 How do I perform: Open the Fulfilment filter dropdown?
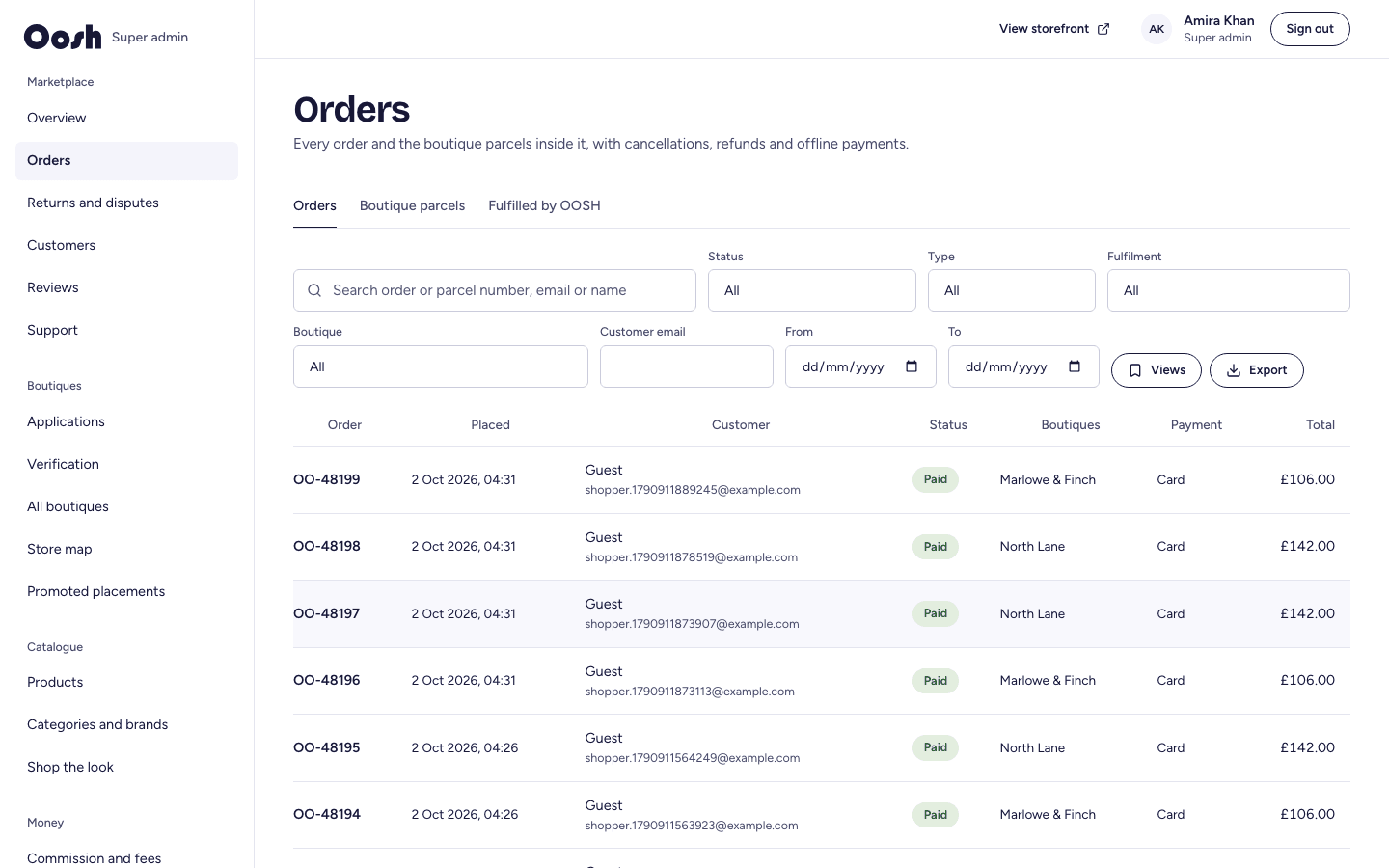(1229, 290)
